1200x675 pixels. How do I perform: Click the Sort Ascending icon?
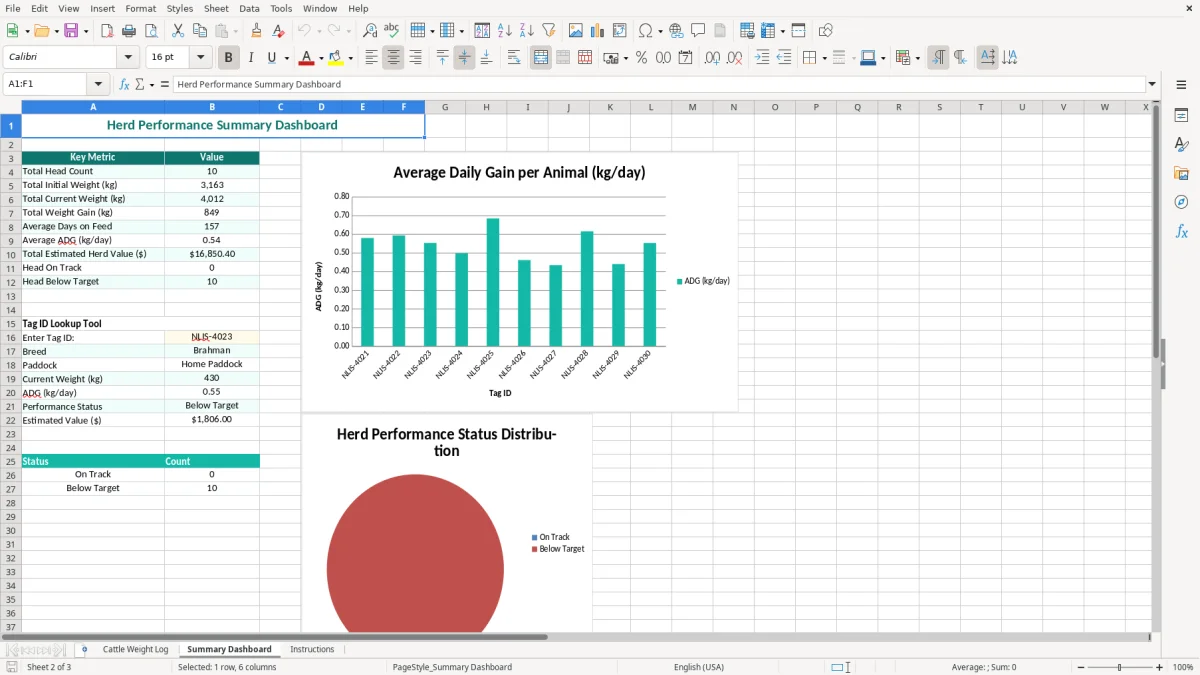(x=505, y=31)
